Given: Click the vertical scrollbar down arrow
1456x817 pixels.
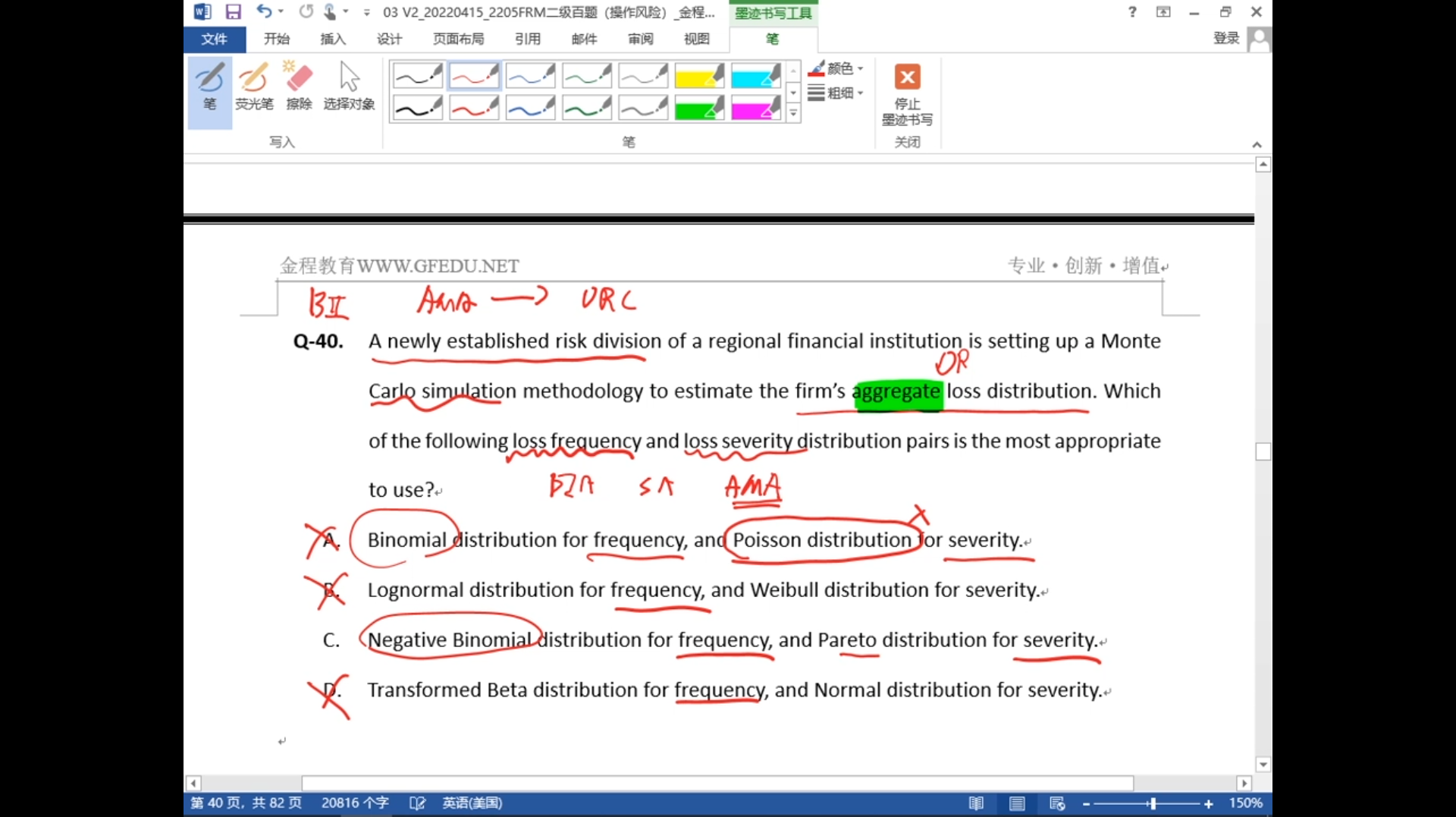Looking at the screenshot, I should tap(1263, 765).
